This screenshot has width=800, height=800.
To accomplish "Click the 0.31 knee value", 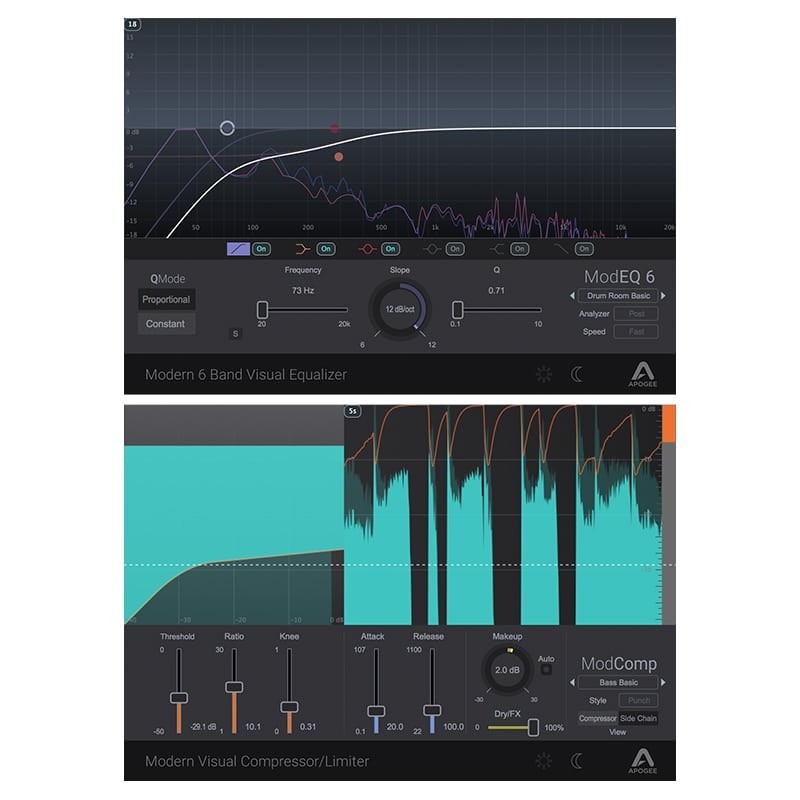I will pos(308,727).
